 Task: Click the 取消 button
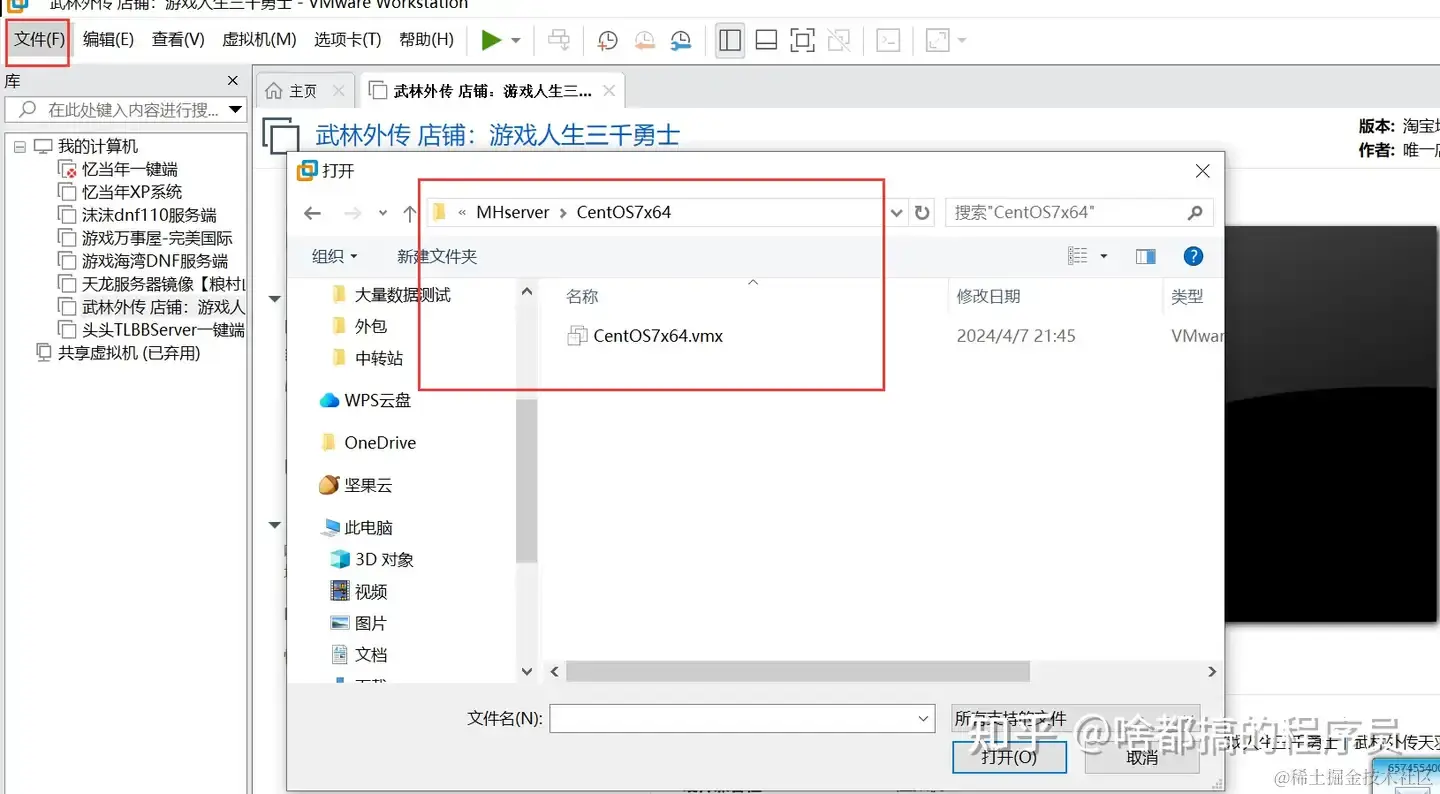1142,757
